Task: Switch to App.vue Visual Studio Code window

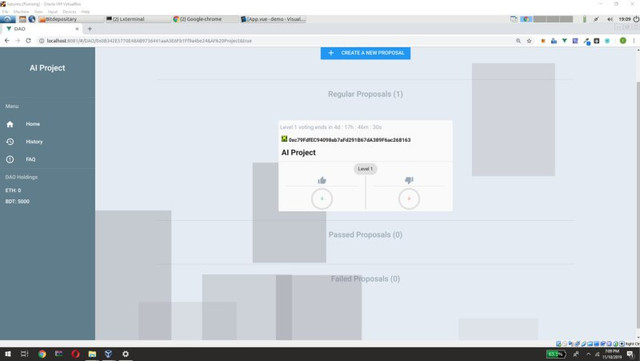Action: pos(273,19)
